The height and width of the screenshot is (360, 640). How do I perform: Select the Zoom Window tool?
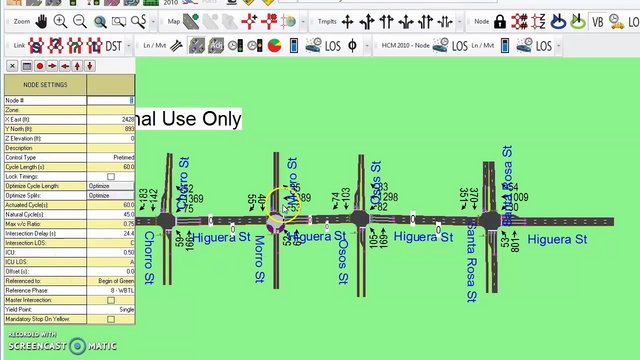pos(119,21)
